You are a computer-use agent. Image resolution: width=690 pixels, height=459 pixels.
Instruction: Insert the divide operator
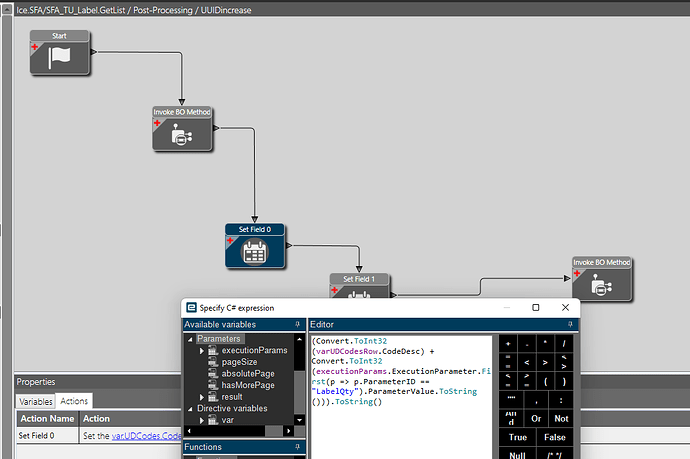pyautogui.click(x=564, y=344)
